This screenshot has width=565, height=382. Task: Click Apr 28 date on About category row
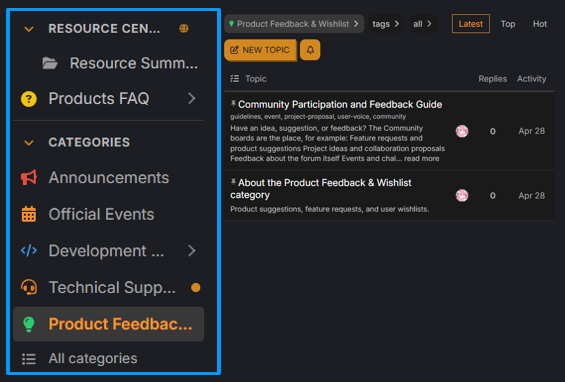click(x=531, y=196)
